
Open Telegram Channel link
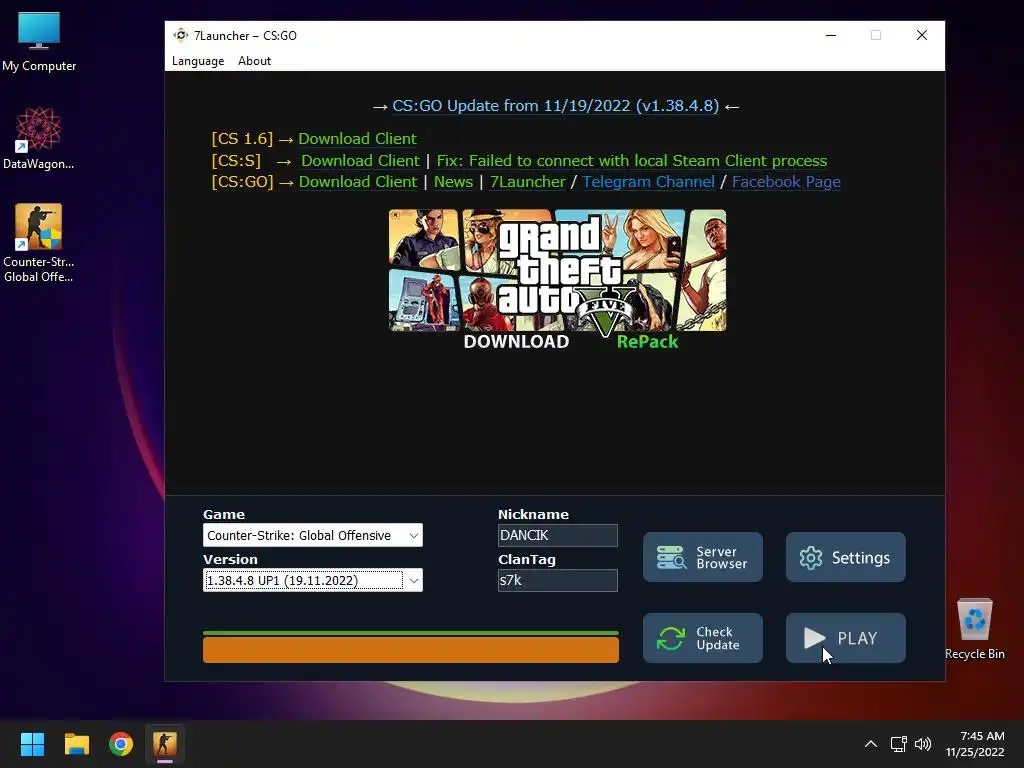coord(648,182)
